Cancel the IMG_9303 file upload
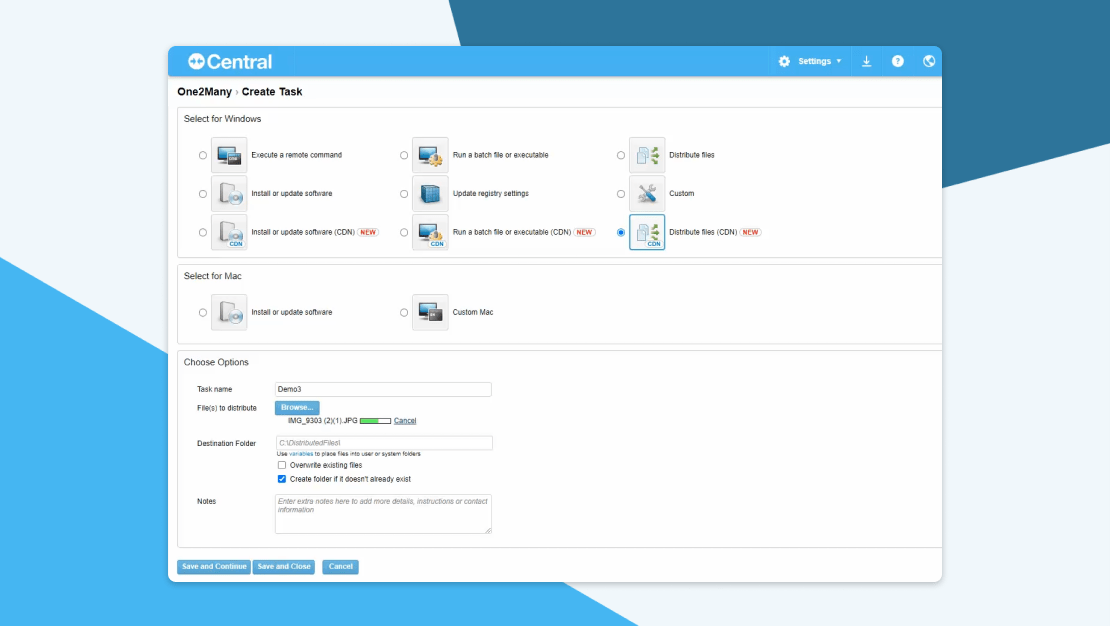The height and width of the screenshot is (626, 1110). (x=405, y=420)
